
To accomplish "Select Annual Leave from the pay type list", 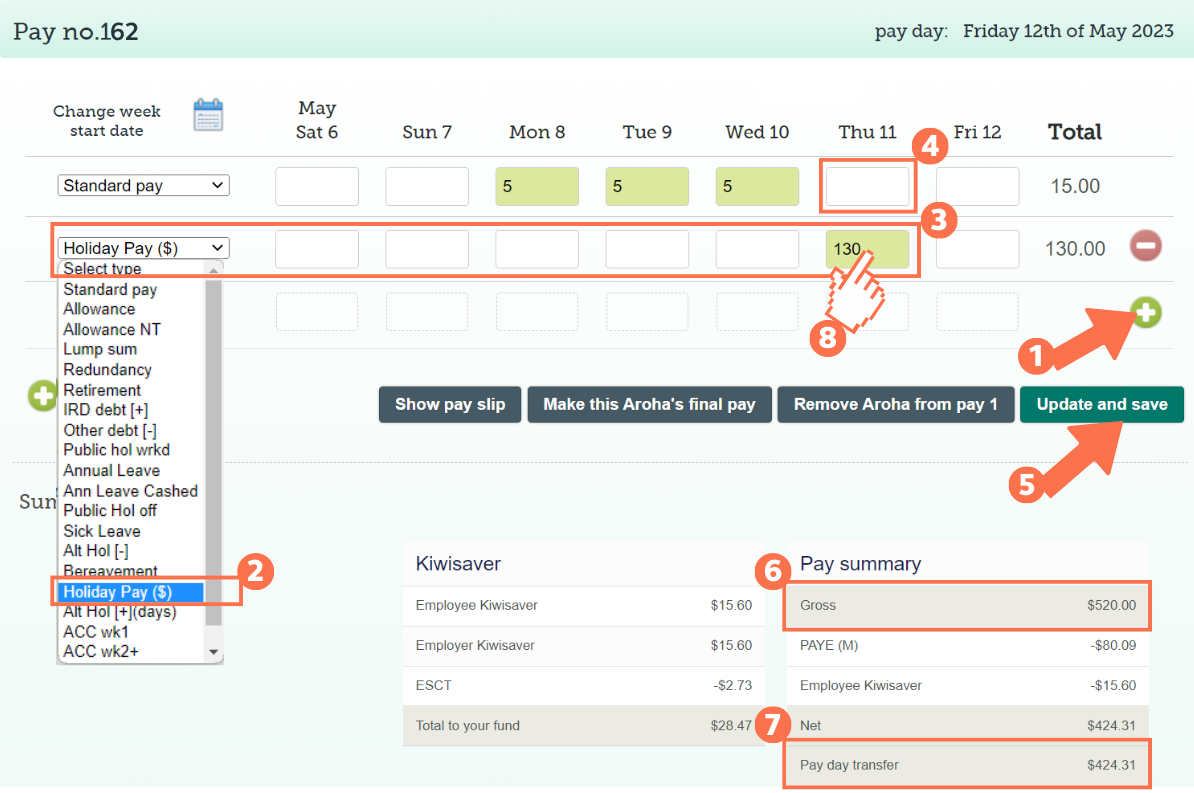I will tap(111, 470).
